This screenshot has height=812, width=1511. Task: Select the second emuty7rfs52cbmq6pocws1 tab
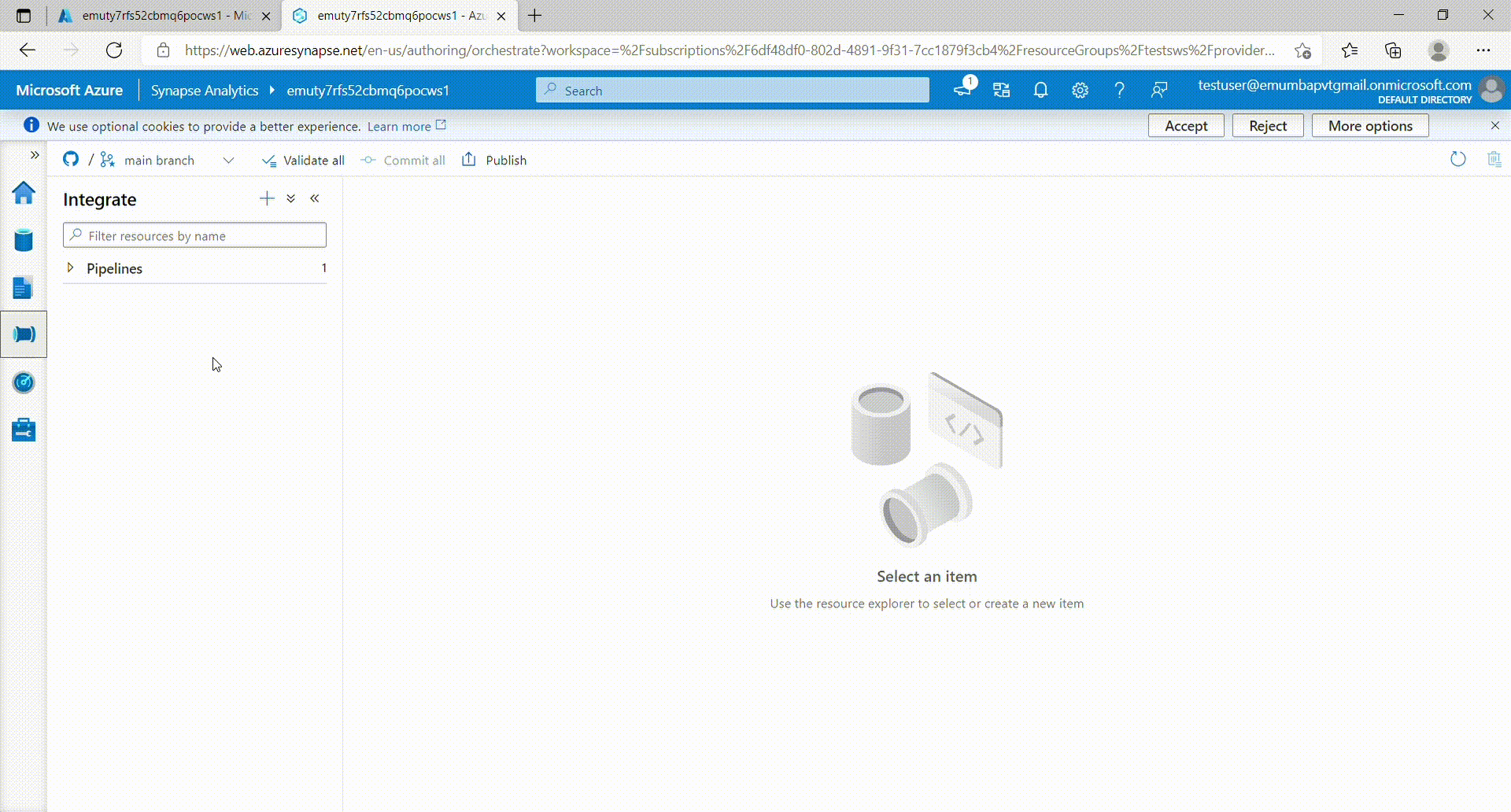tap(401, 16)
